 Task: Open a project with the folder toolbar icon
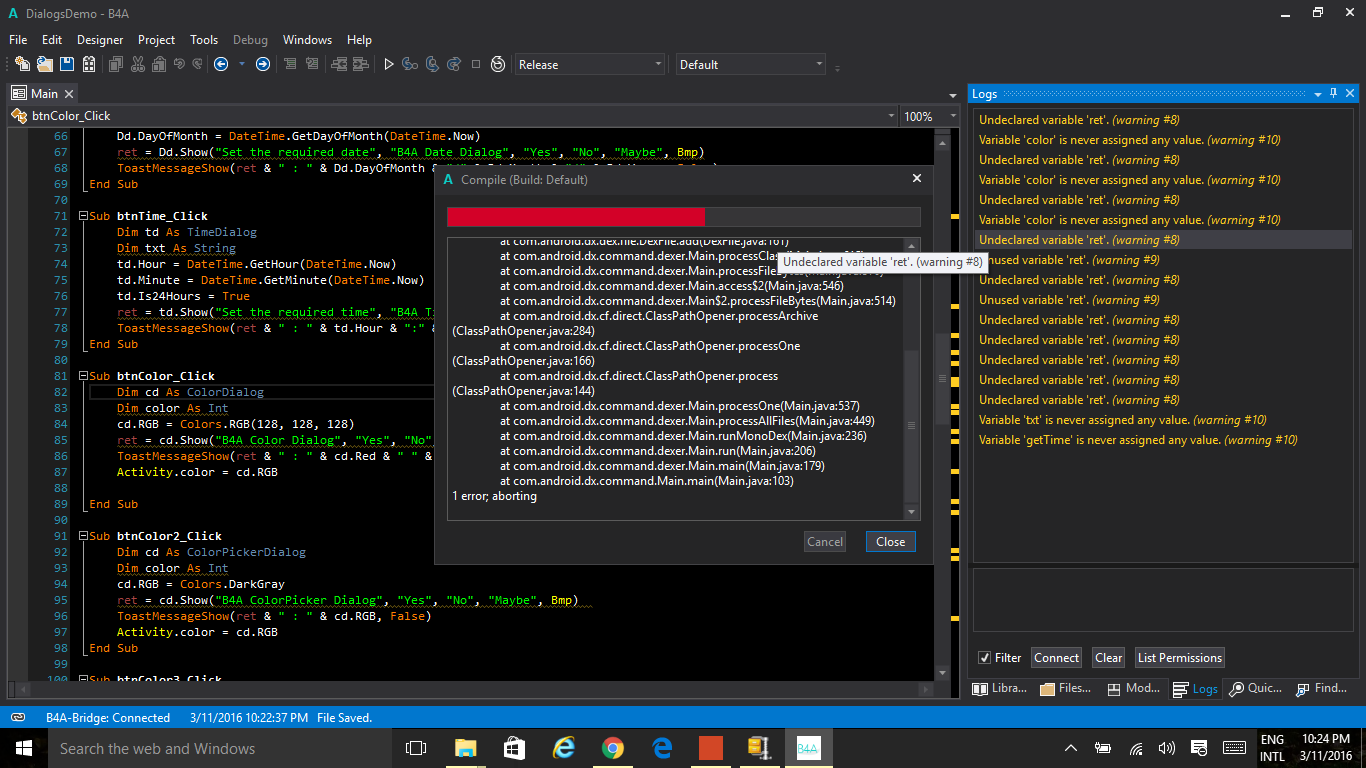[x=45, y=64]
